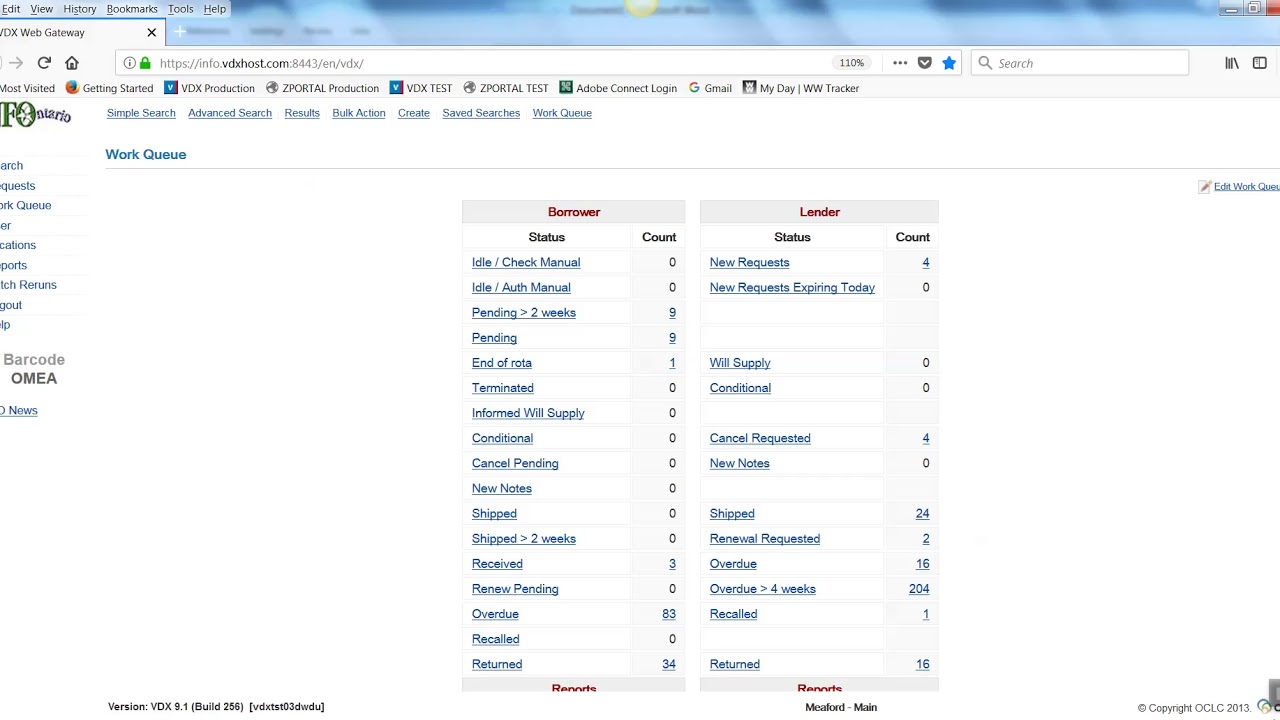
Task: Open Lender Will Supply status
Action: point(740,363)
